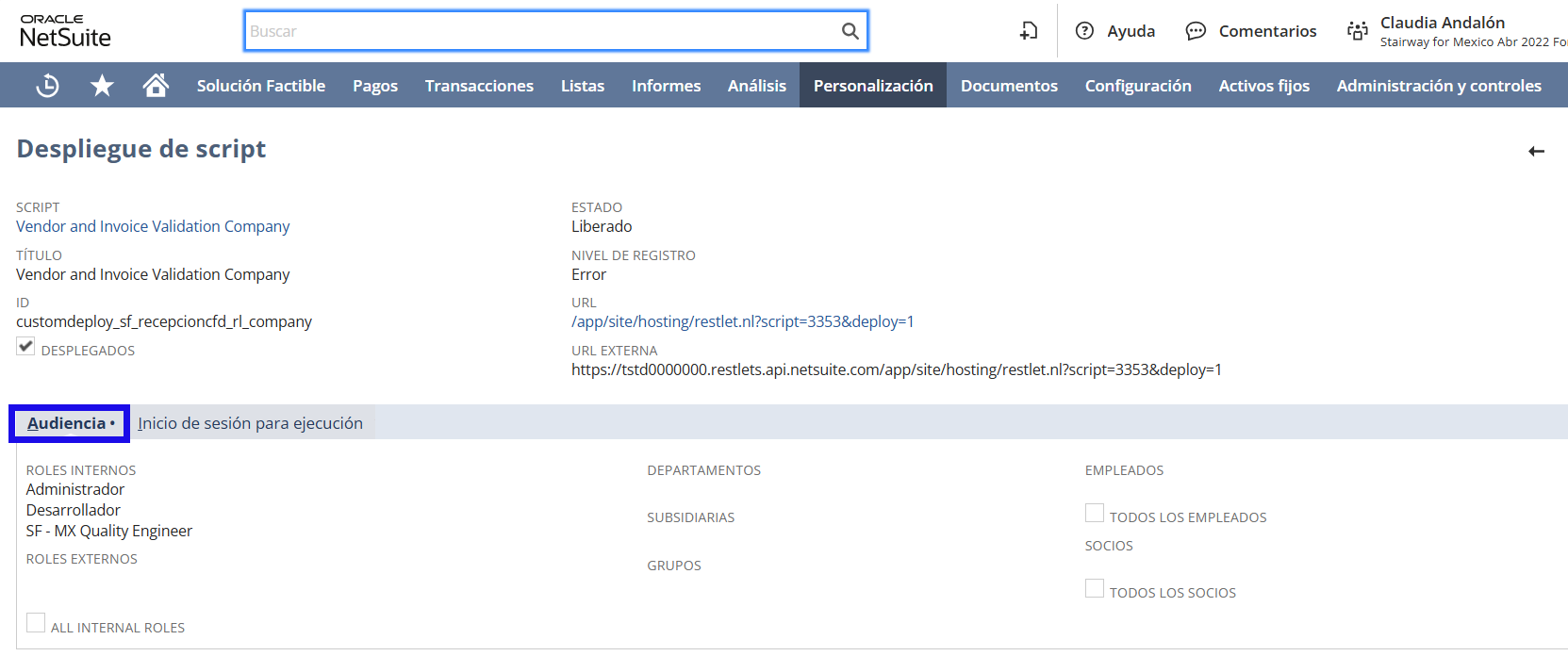Open the Claudia Andalón role switcher
Viewport: 1568px width, 656px height.
click(x=1442, y=31)
